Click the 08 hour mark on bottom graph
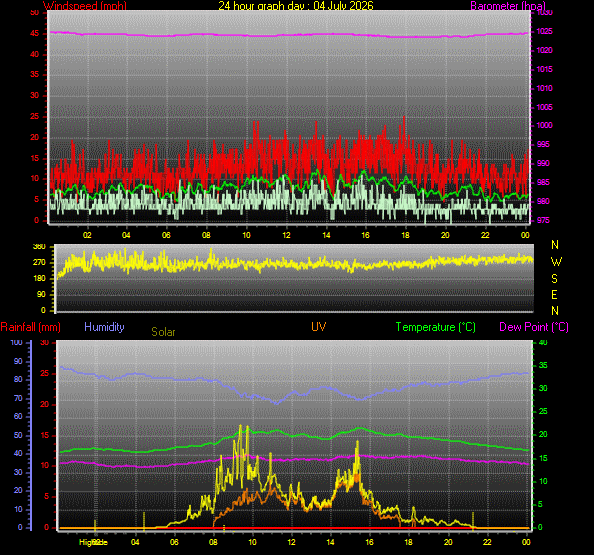This screenshot has width=594, height=555. (213, 542)
